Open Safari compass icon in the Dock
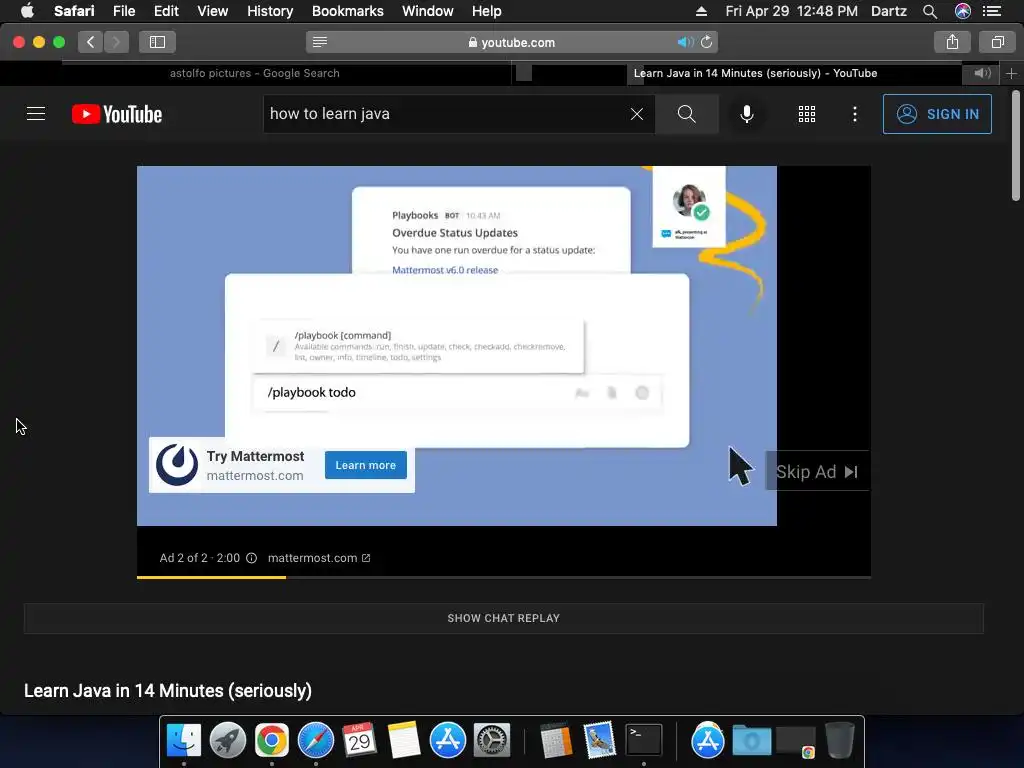The width and height of the screenshot is (1024, 768). tap(315, 741)
